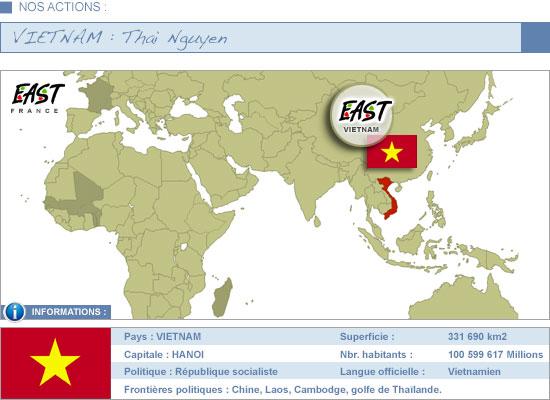Select the Langue officielle Vietnamien entry
Image resolution: width=550 pixels, height=400 pixels.
420,372
